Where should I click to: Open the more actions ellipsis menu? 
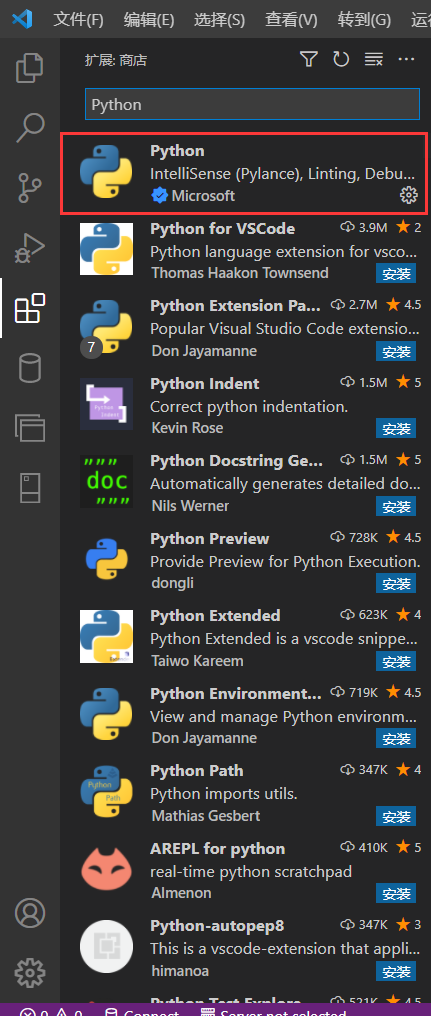tap(406, 60)
